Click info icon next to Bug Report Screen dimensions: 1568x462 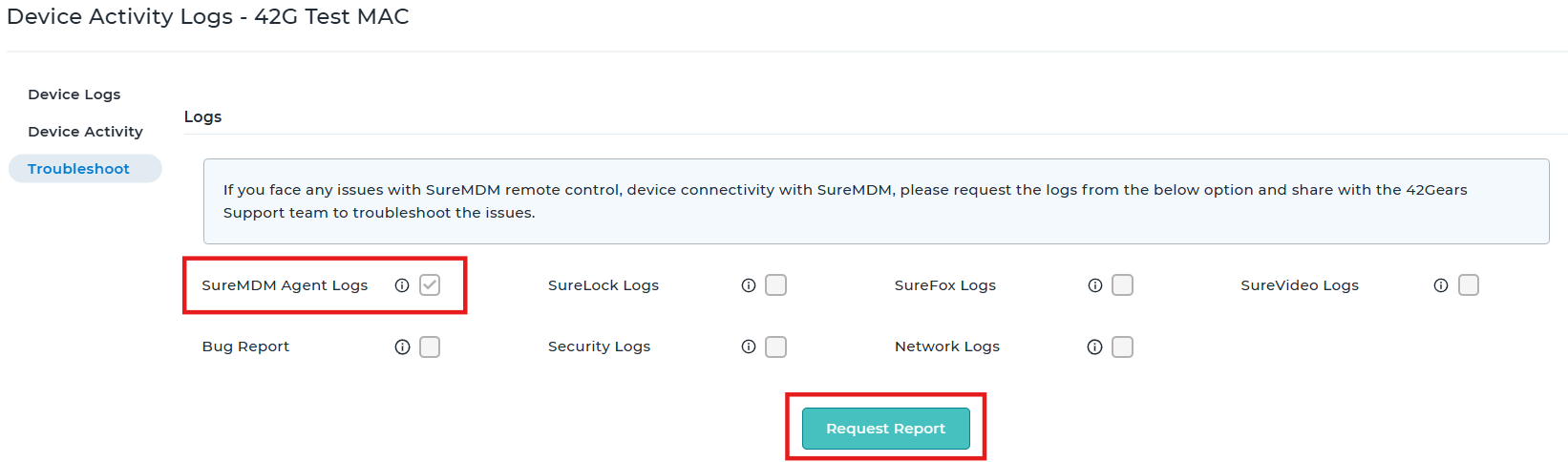click(402, 346)
